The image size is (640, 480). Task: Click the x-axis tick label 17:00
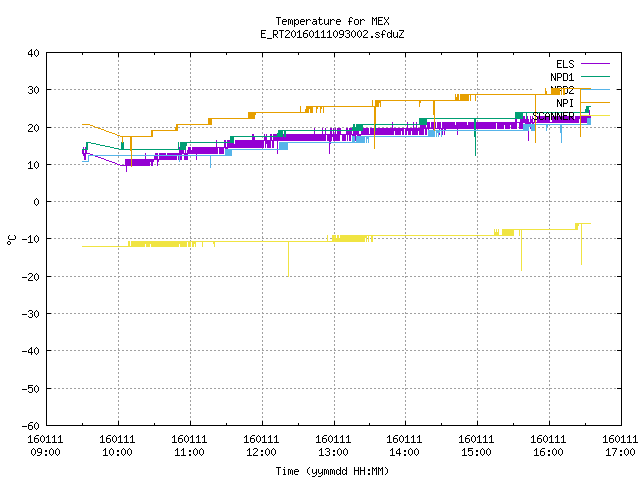pos(620,452)
